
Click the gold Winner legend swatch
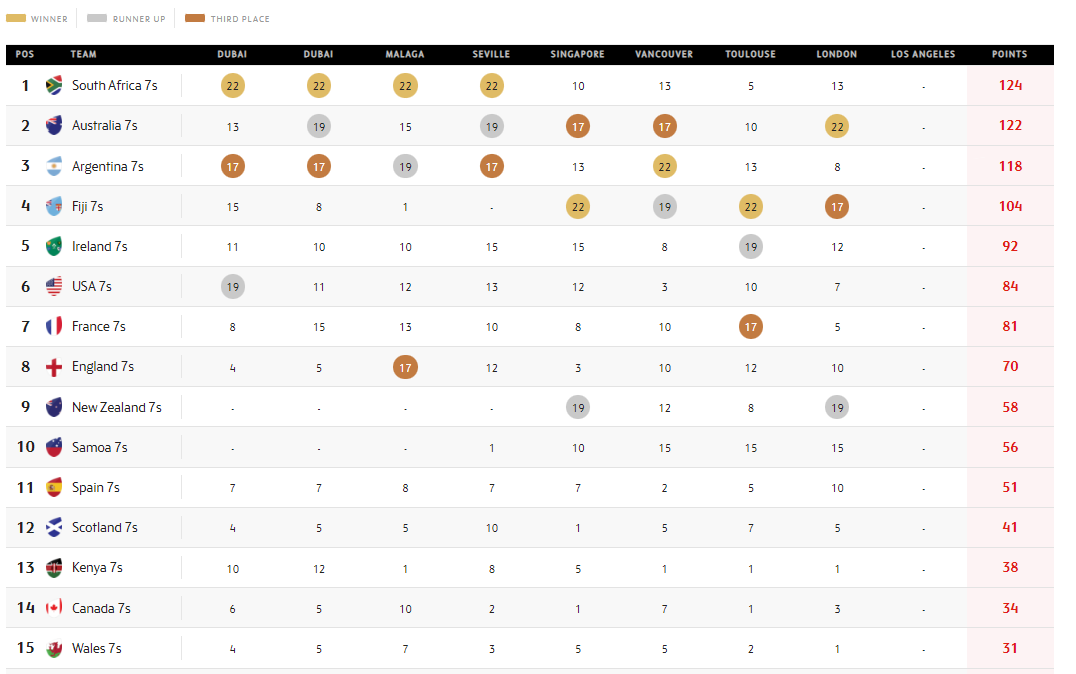(x=17, y=18)
